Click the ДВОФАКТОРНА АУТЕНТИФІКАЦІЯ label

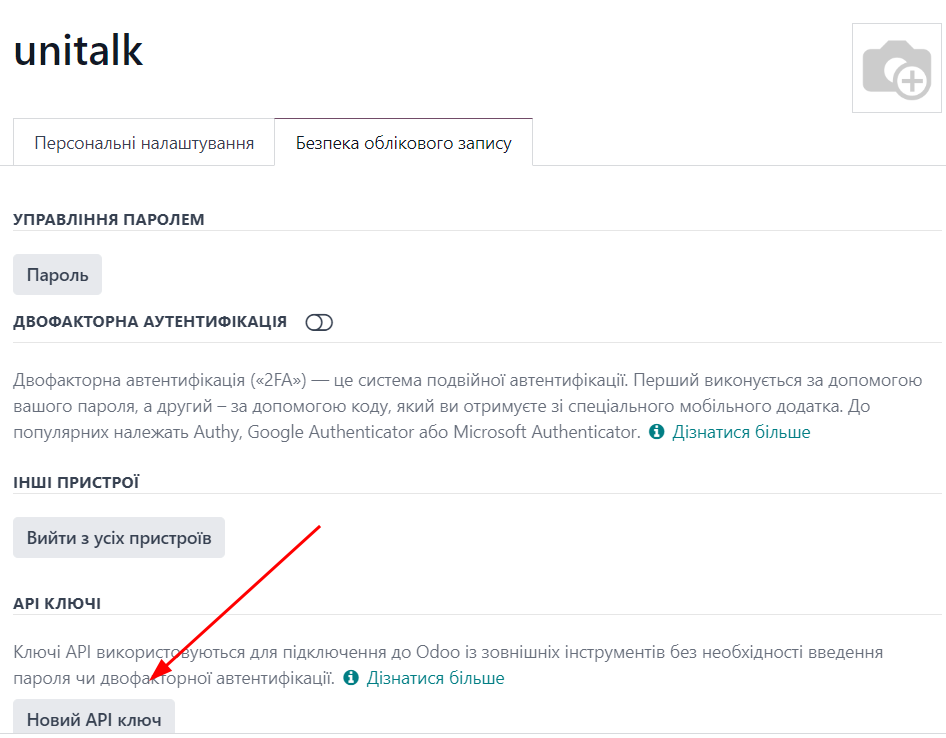tap(150, 322)
